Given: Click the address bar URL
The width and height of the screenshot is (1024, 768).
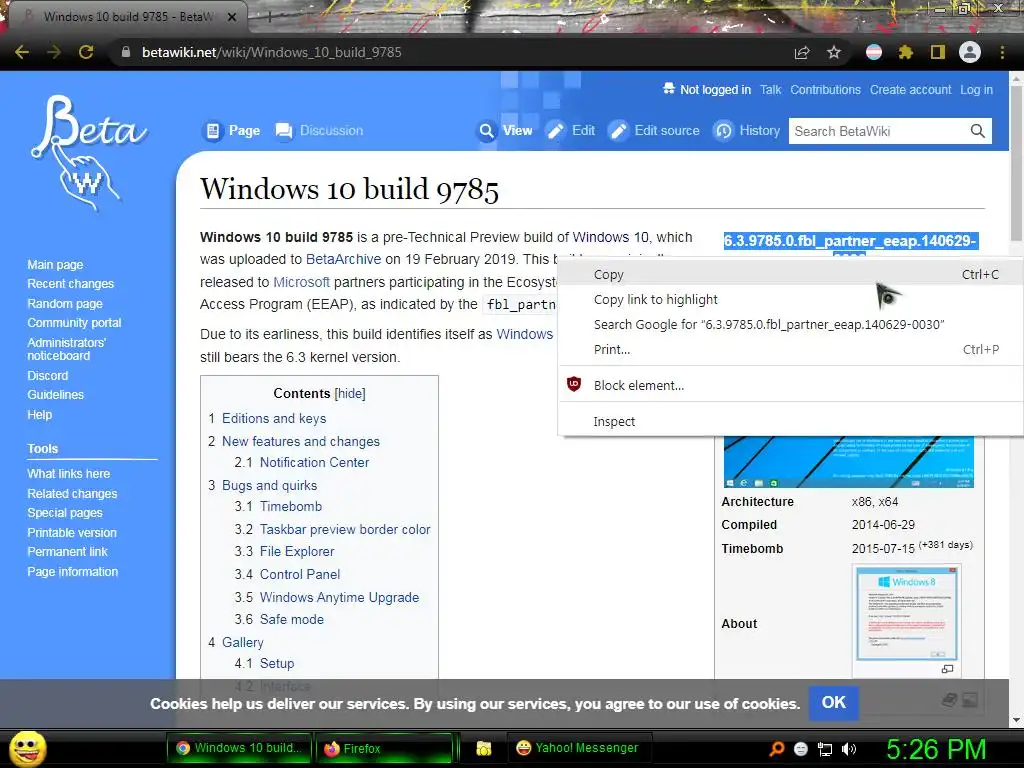Looking at the screenshot, I should point(272,52).
